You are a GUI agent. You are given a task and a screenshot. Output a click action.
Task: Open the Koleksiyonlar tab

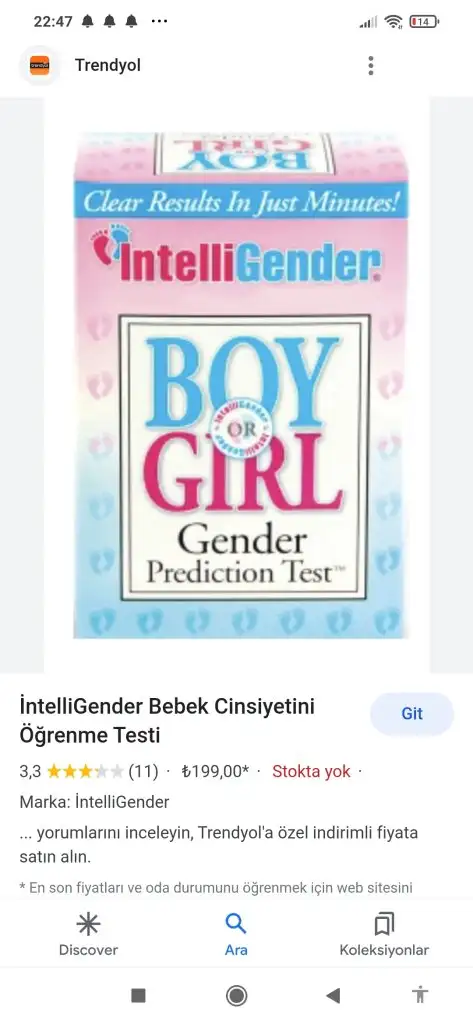pyautogui.click(x=384, y=935)
